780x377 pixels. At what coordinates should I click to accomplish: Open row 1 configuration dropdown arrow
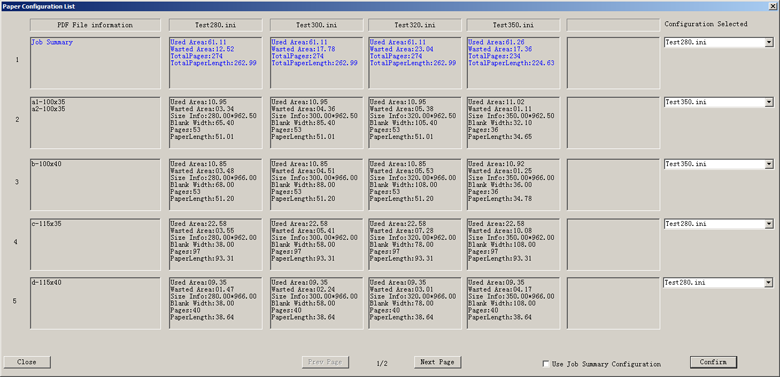[x=769, y=43]
